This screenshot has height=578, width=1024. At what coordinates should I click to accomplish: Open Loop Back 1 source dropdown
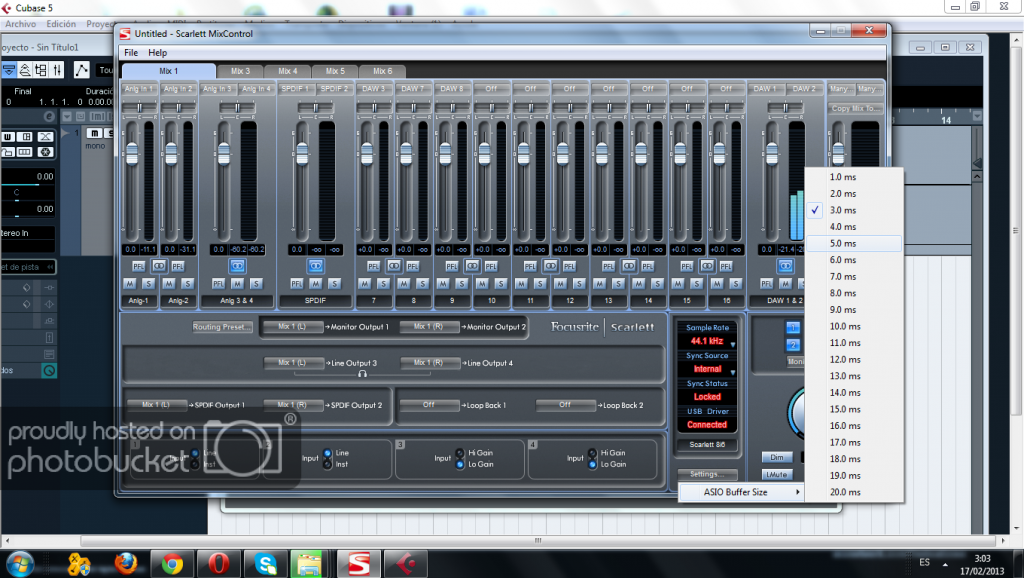coord(427,405)
